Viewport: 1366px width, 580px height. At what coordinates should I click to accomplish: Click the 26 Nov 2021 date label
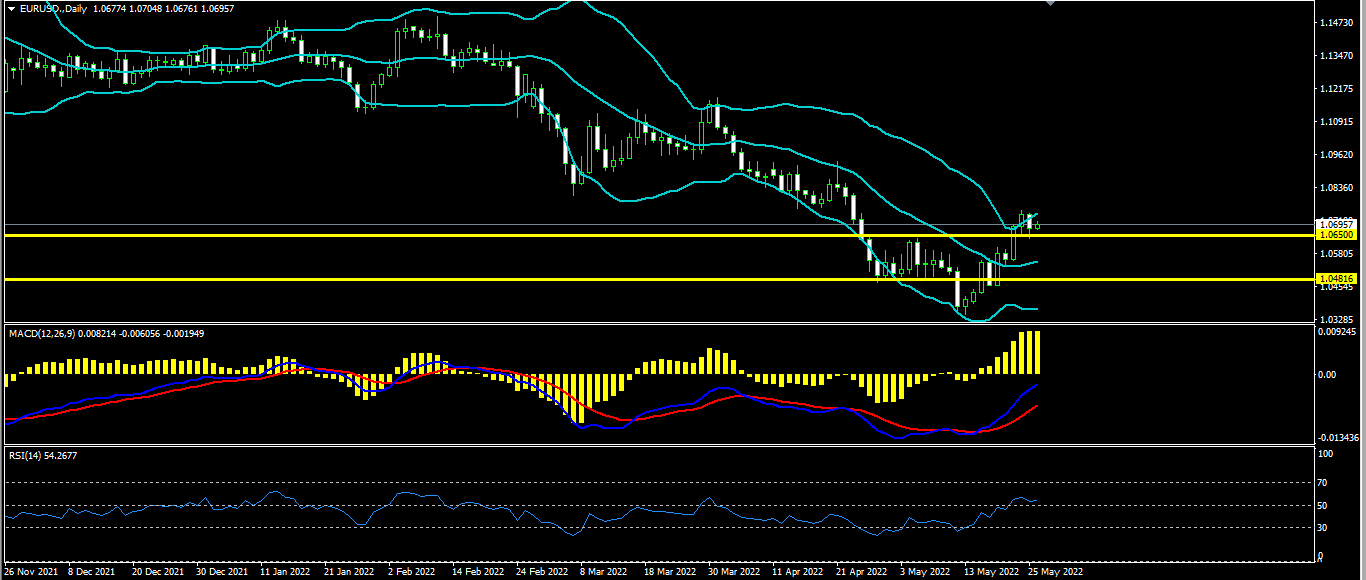(x=30, y=573)
